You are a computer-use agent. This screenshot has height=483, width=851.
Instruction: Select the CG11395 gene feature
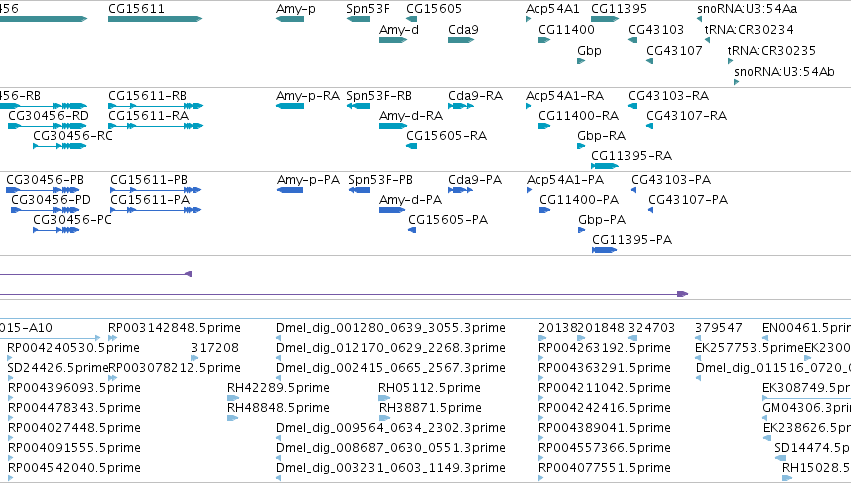click(605, 19)
